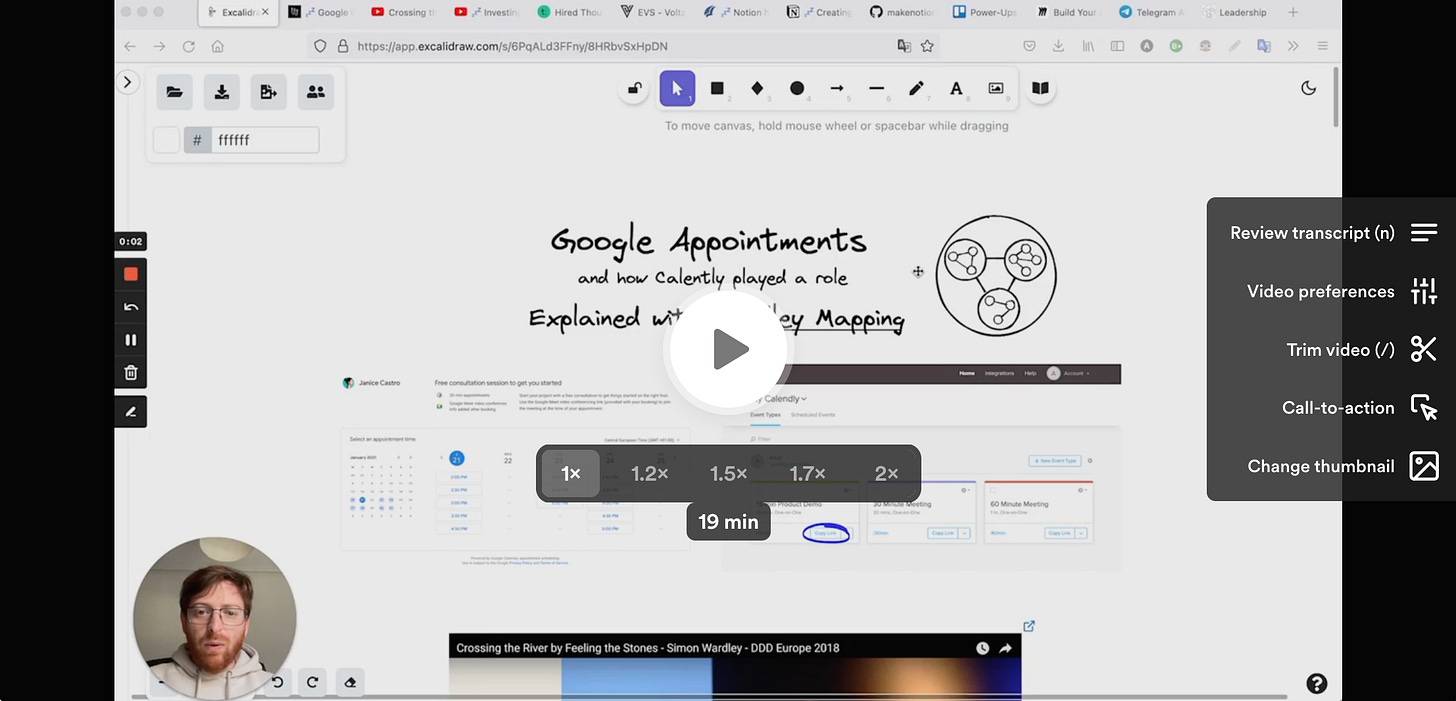Select the freedraw pencil tool

coord(916,89)
